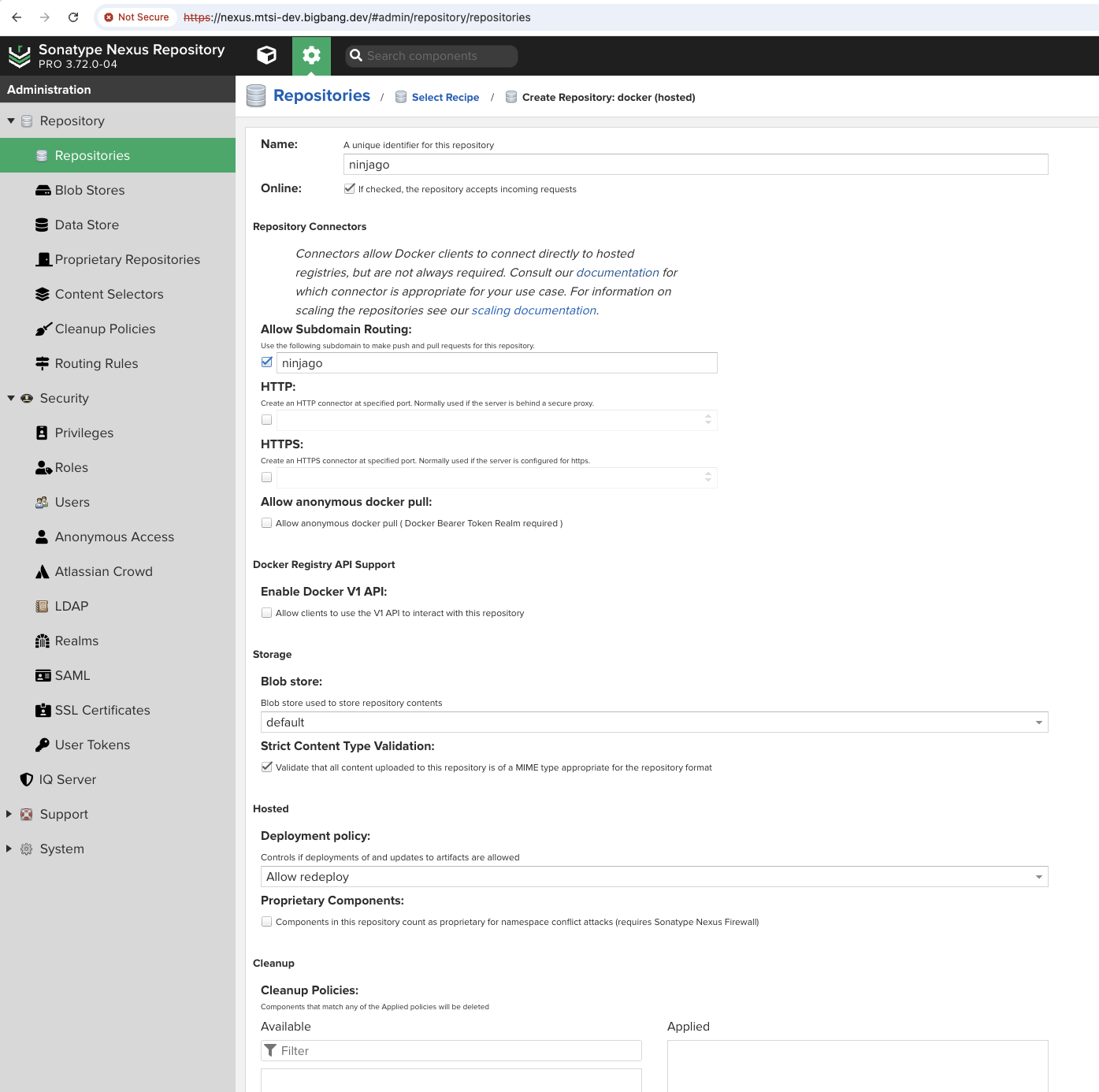This screenshot has width=1099, height=1092.
Task: Click the IQ Server shield icon
Action: [x=27, y=780]
